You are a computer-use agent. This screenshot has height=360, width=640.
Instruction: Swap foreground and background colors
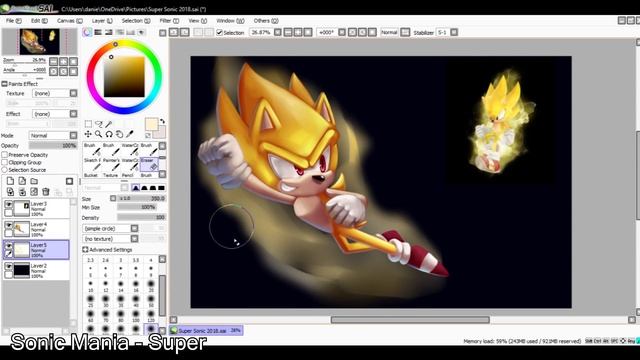coord(162,121)
